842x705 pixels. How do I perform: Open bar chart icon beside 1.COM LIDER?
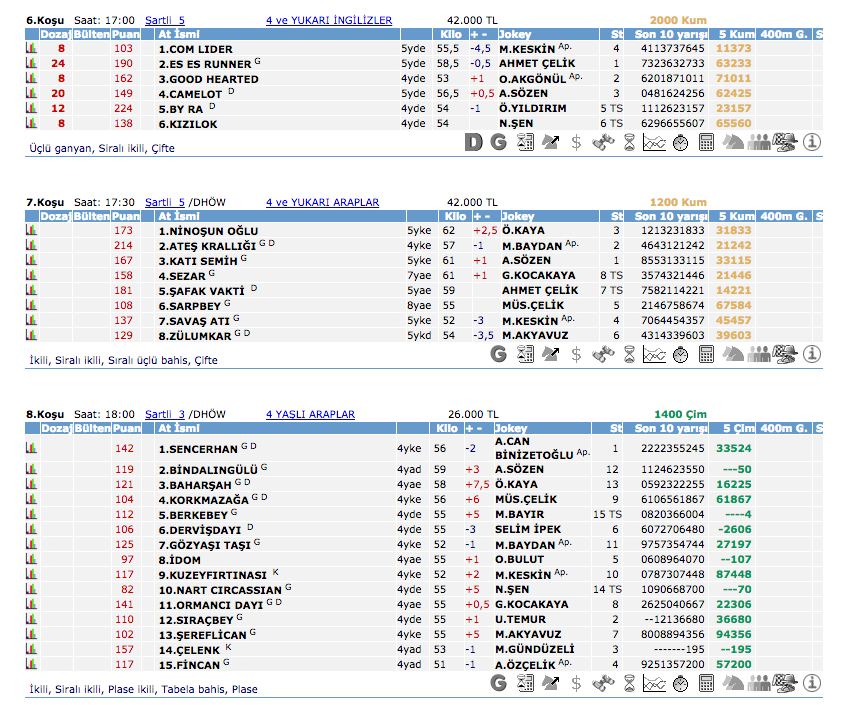[31, 48]
